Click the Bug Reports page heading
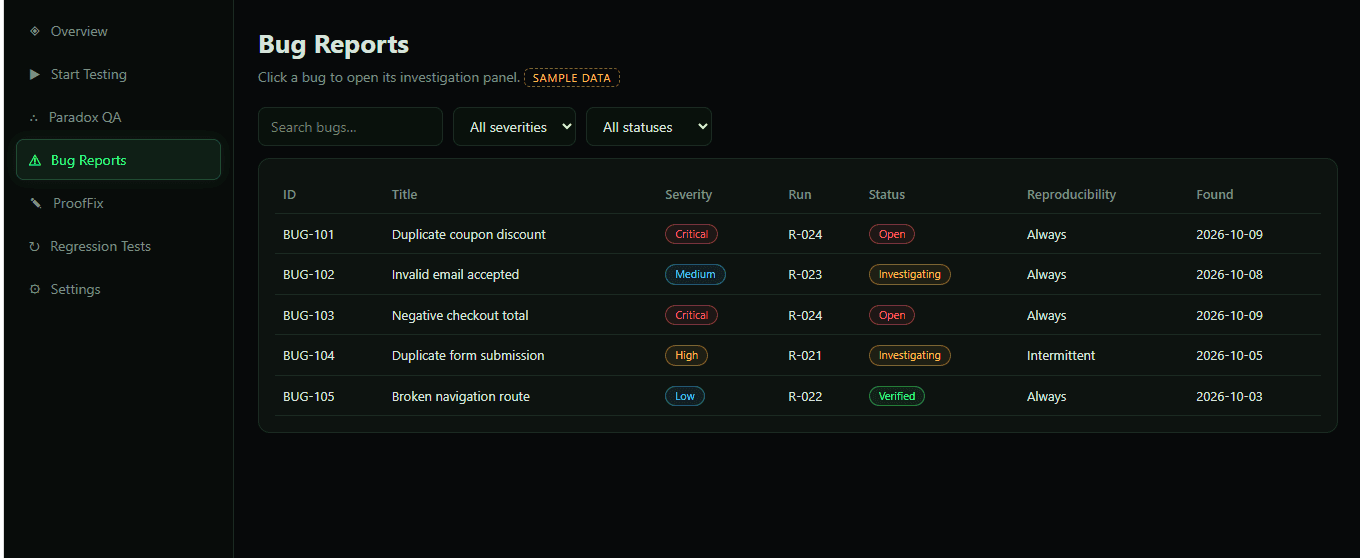 (x=333, y=45)
